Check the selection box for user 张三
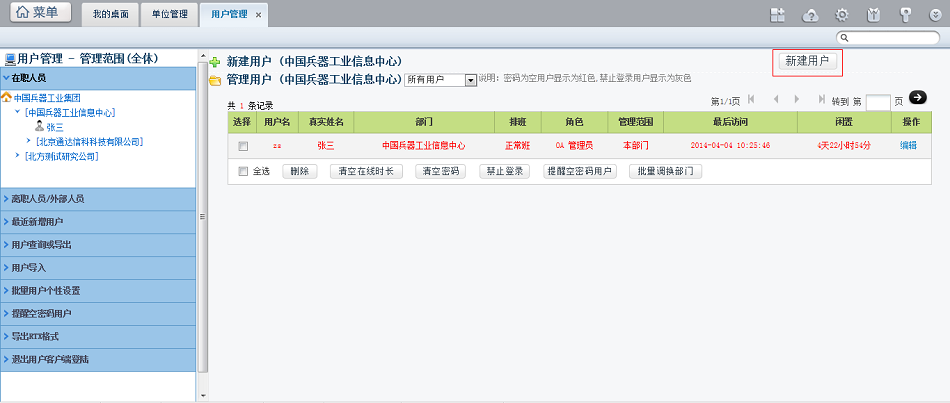 tap(243, 146)
